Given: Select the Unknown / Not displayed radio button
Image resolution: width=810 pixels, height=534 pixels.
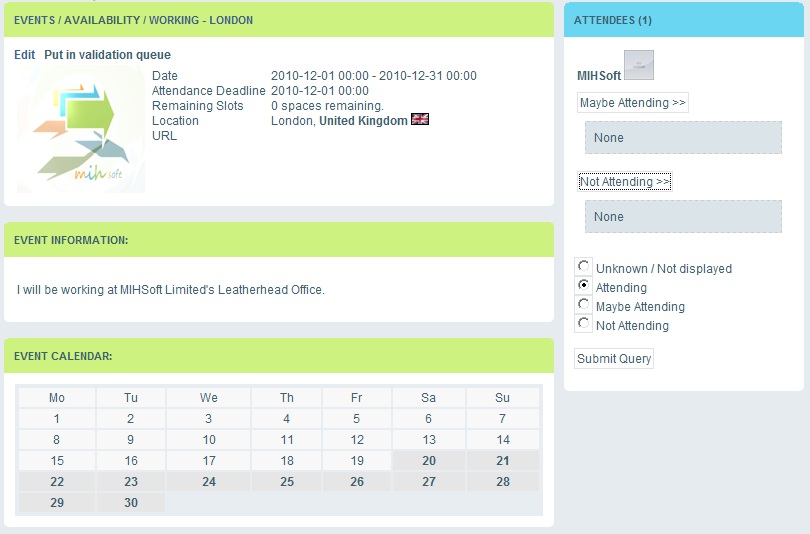Looking at the screenshot, I should 583,267.
